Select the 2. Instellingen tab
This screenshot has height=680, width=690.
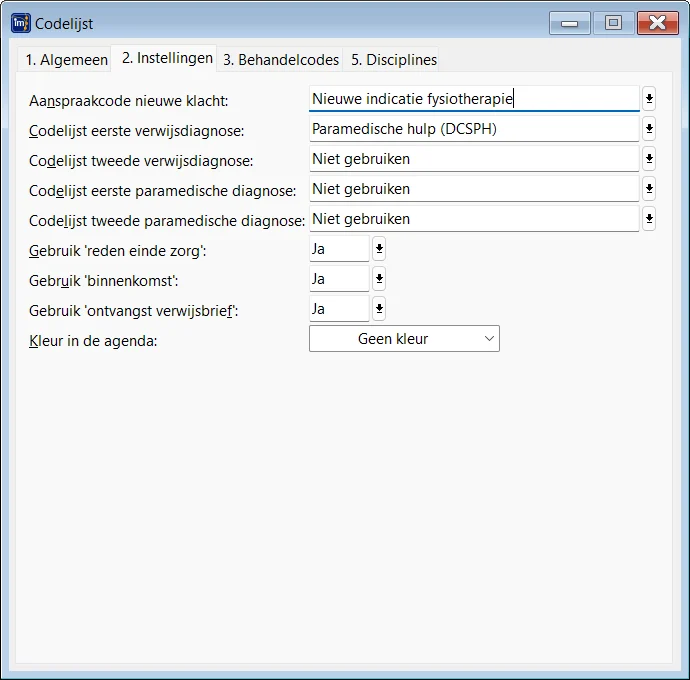(167, 58)
